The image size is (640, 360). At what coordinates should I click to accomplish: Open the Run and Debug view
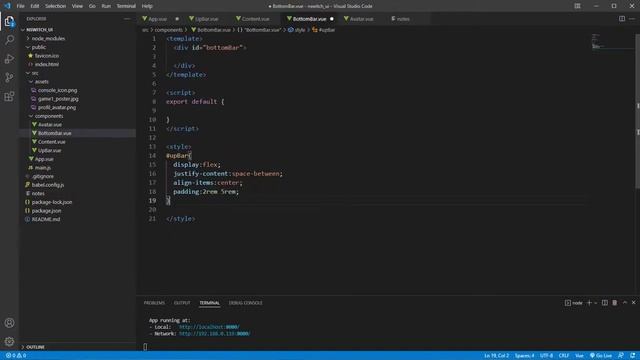9,59
